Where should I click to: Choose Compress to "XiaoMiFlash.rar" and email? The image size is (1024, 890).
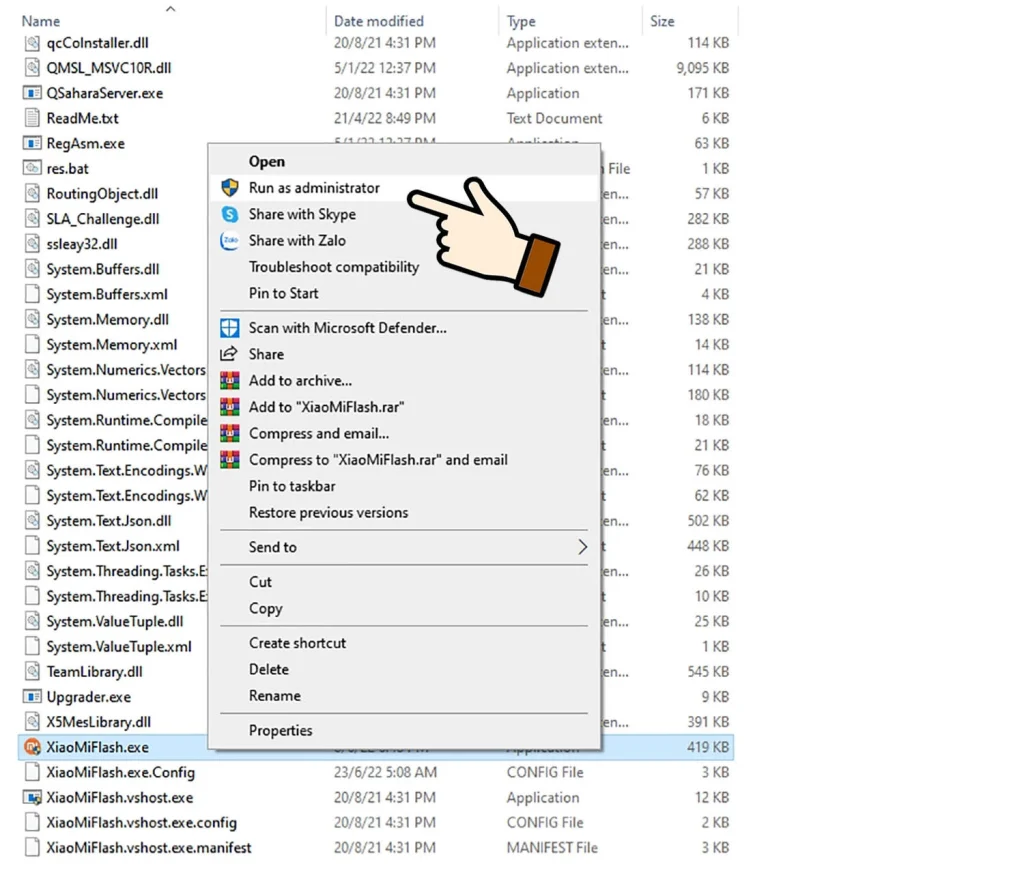click(x=378, y=460)
